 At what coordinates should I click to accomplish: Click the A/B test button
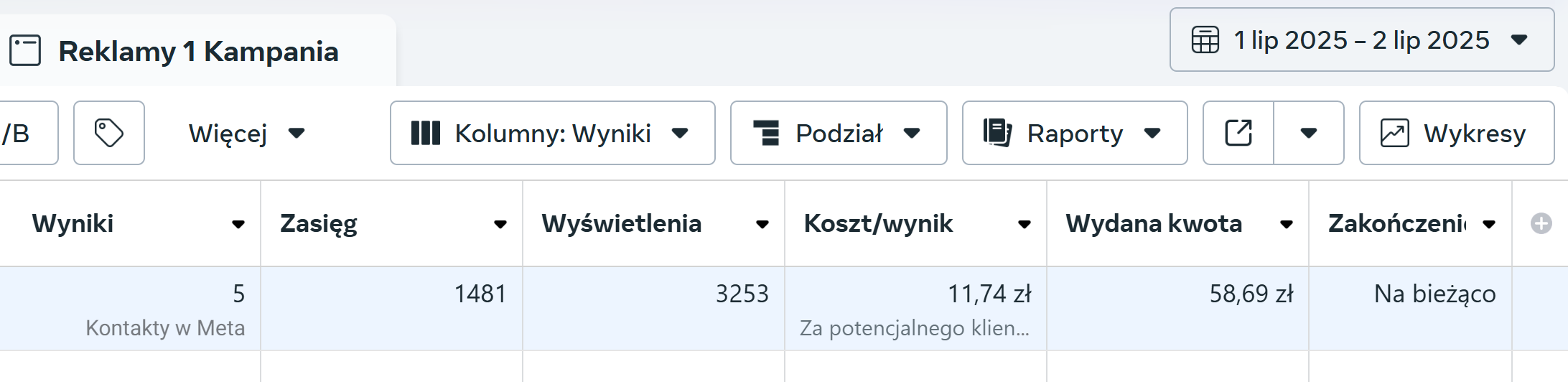pos(22,133)
